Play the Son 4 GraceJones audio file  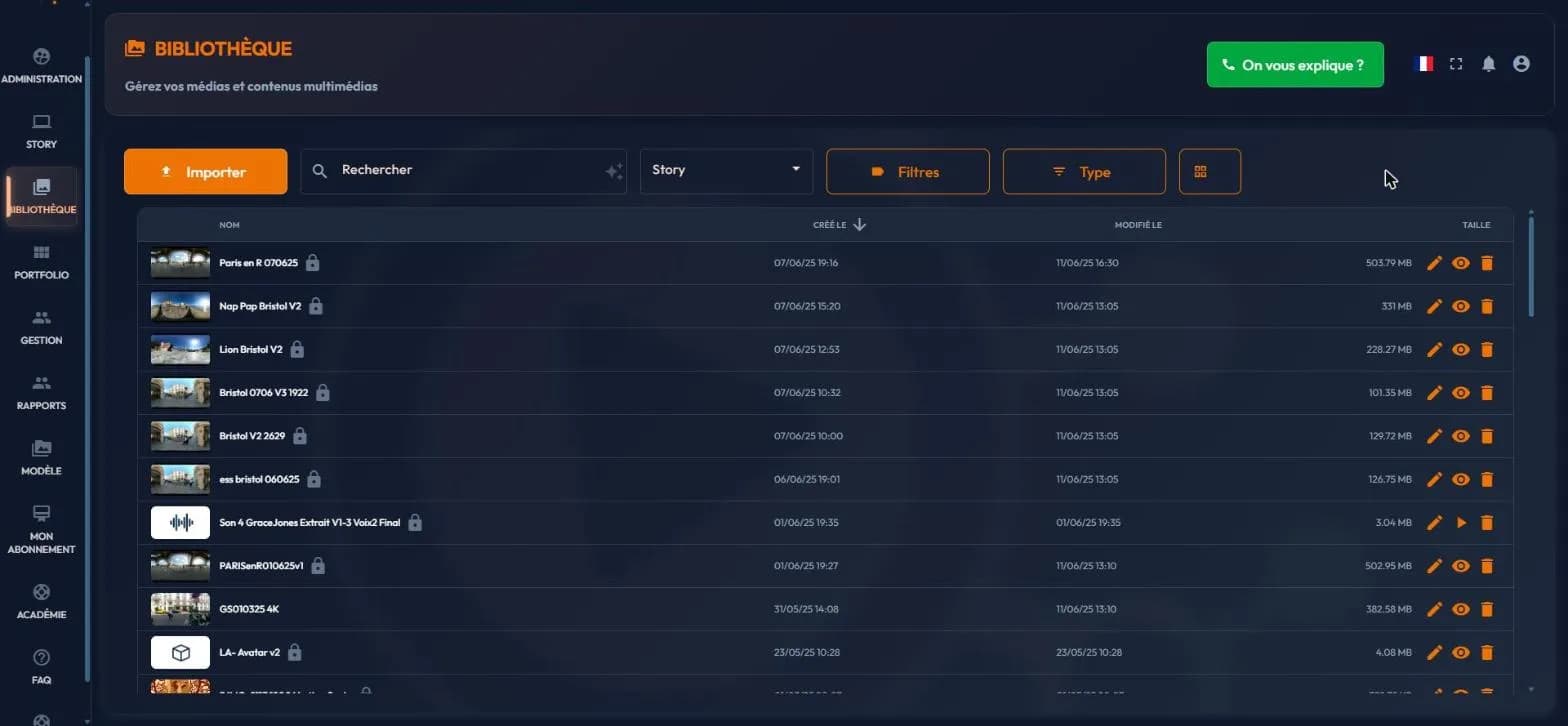click(1461, 523)
